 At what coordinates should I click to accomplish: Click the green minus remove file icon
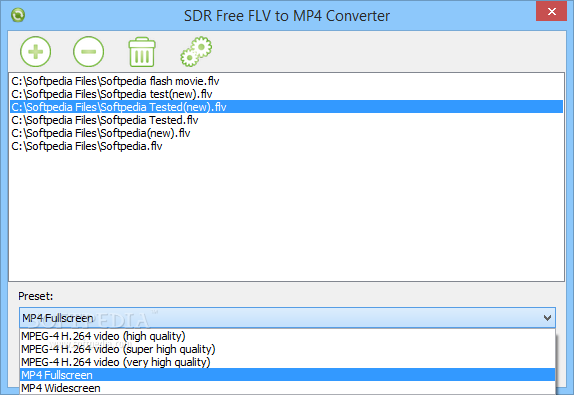[x=88, y=52]
